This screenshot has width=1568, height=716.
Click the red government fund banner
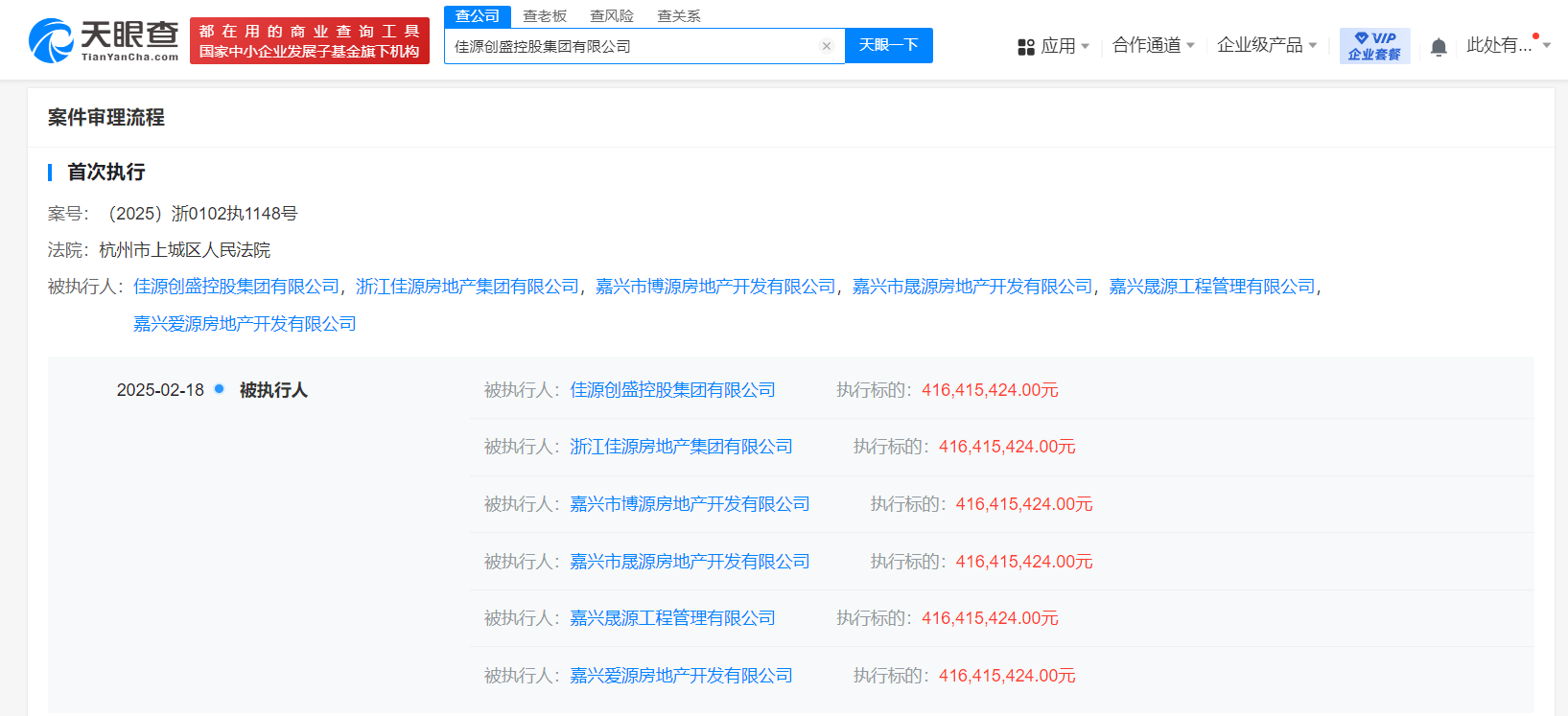310,41
